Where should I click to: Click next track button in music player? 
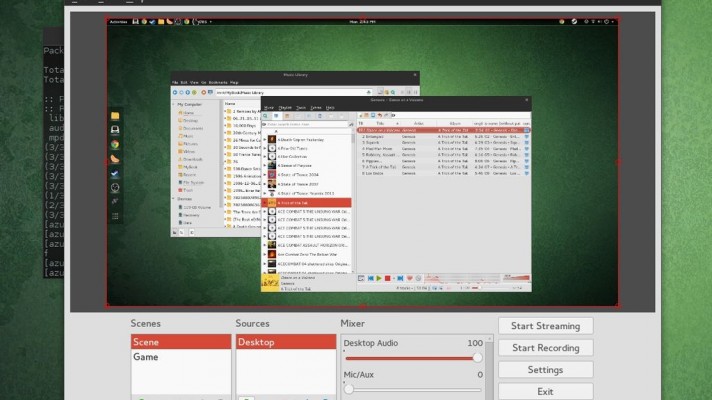400,278
